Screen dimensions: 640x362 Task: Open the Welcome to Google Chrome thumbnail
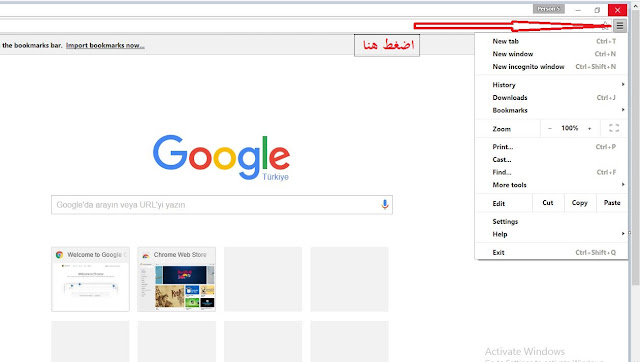click(90, 279)
